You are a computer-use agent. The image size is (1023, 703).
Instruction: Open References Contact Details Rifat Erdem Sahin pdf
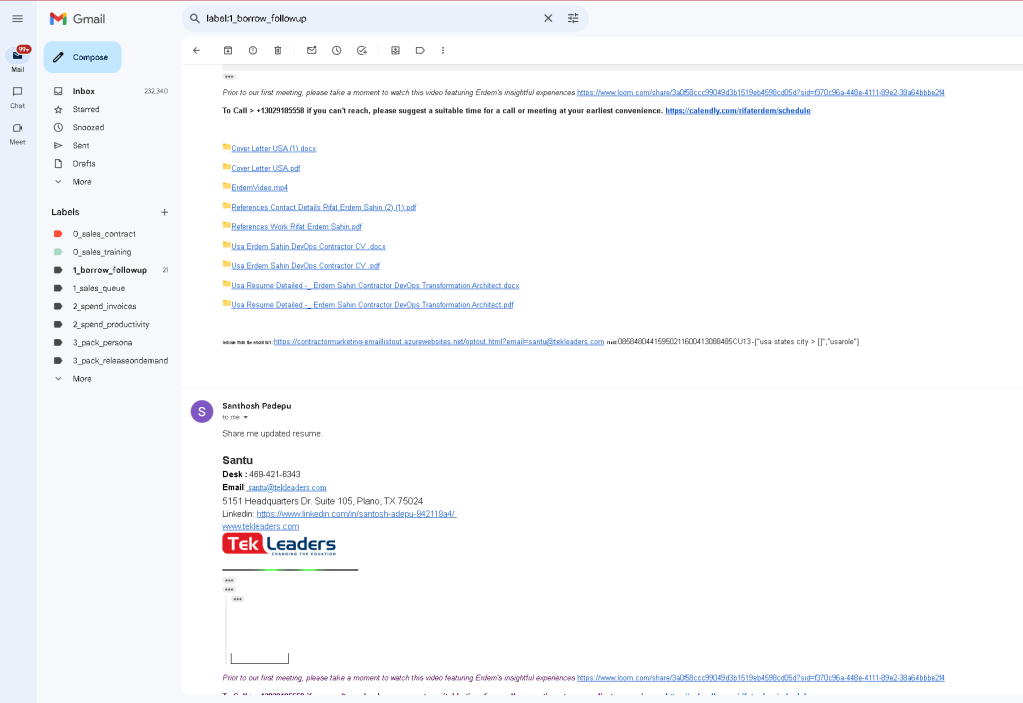point(323,207)
